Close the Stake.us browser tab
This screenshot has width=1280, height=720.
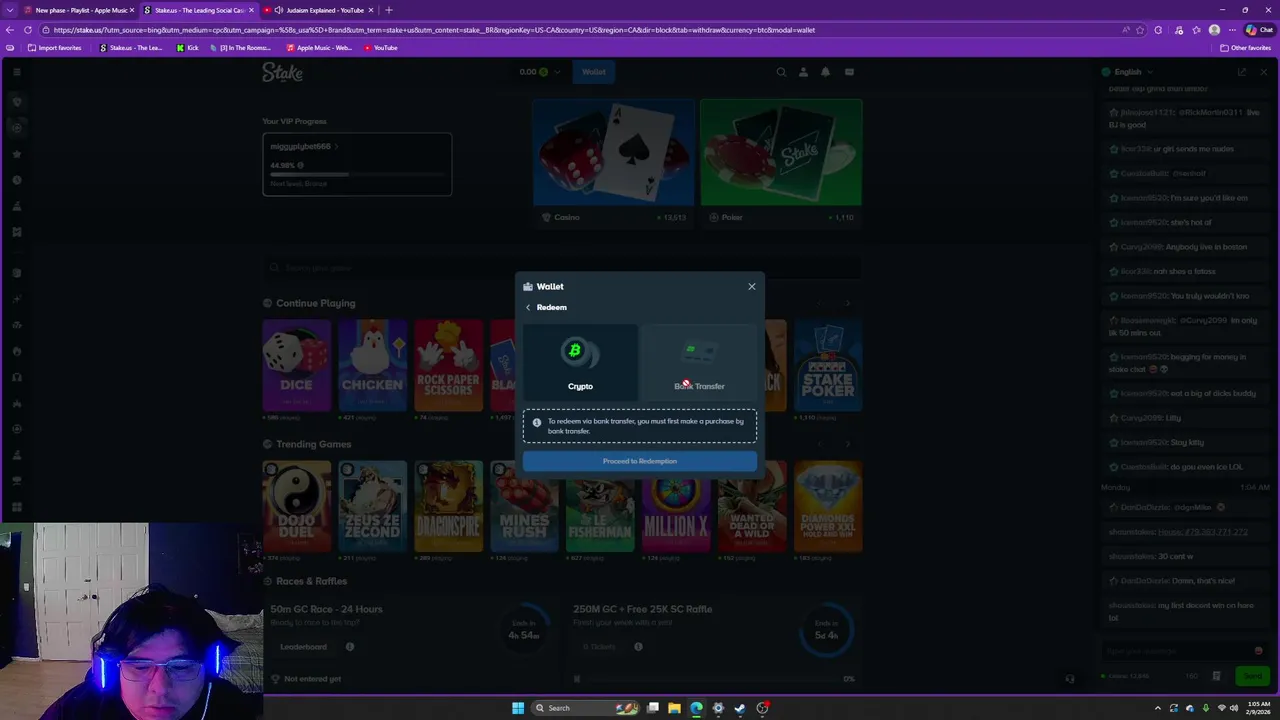coord(250,10)
